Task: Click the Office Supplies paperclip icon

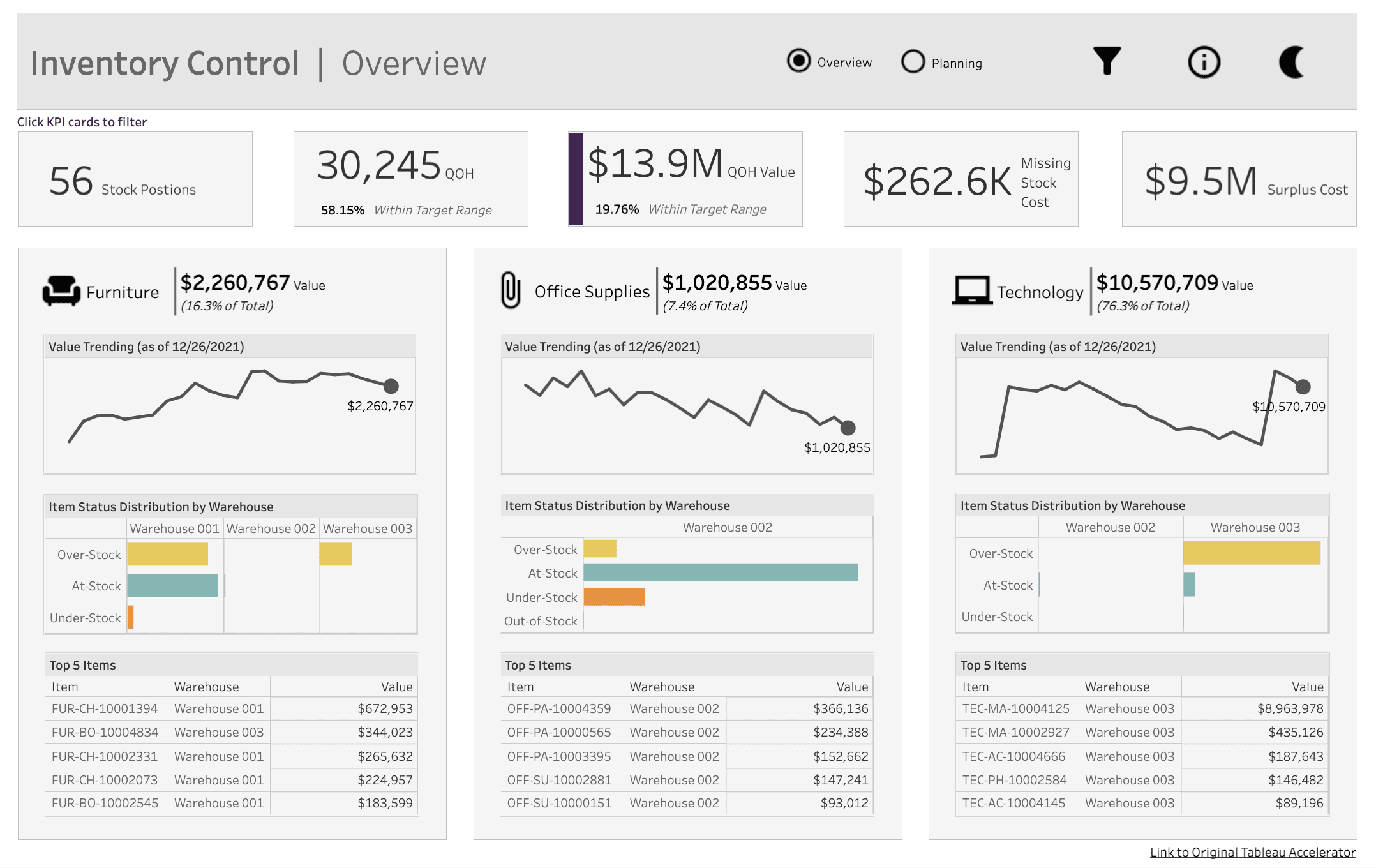Action: tap(511, 290)
